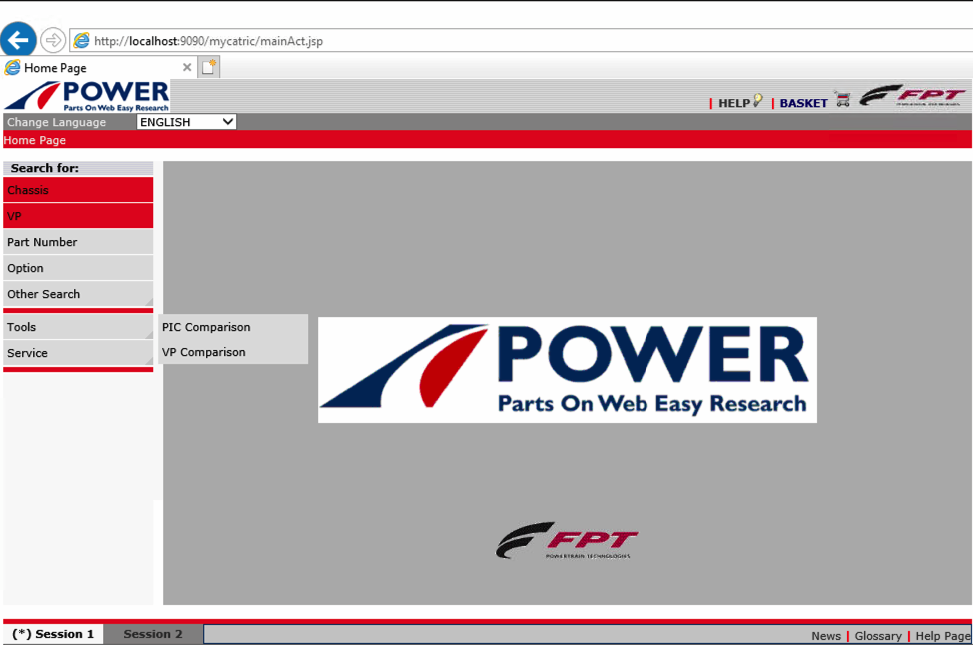
Task: Choose VP Comparison from the submenu
Action: pos(233,352)
